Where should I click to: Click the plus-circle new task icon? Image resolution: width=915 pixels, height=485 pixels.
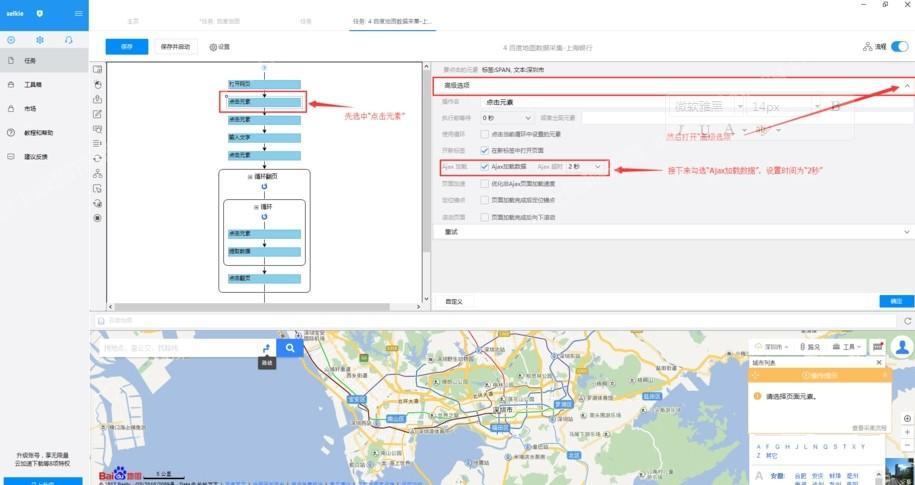click(11, 40)
